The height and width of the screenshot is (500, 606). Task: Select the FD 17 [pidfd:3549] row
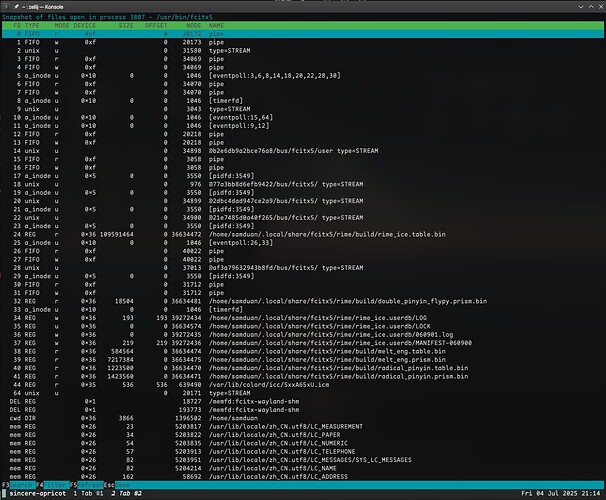tap(303, 176)
